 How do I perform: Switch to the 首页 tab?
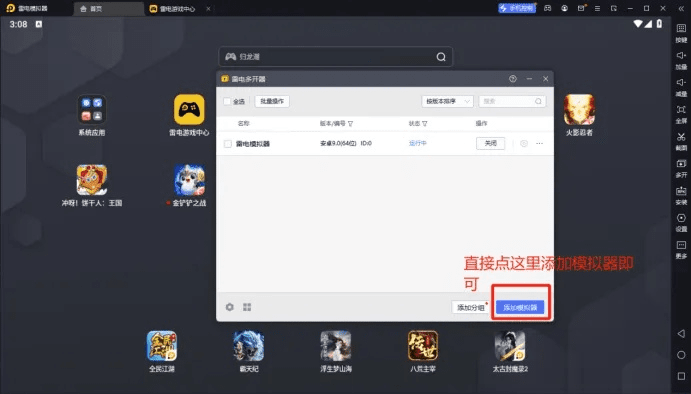point(108,9)
